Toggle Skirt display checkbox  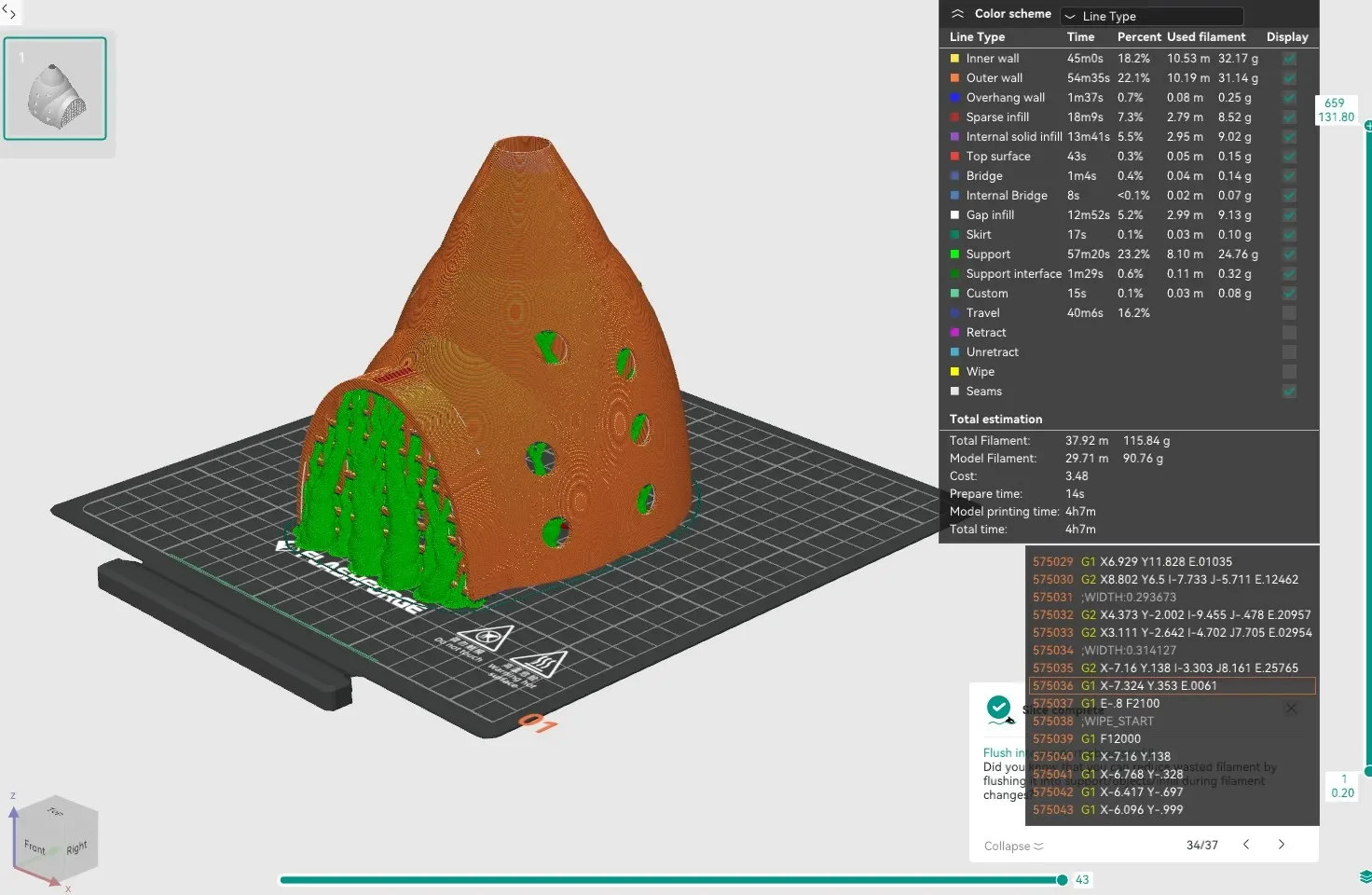(1289, 234)
